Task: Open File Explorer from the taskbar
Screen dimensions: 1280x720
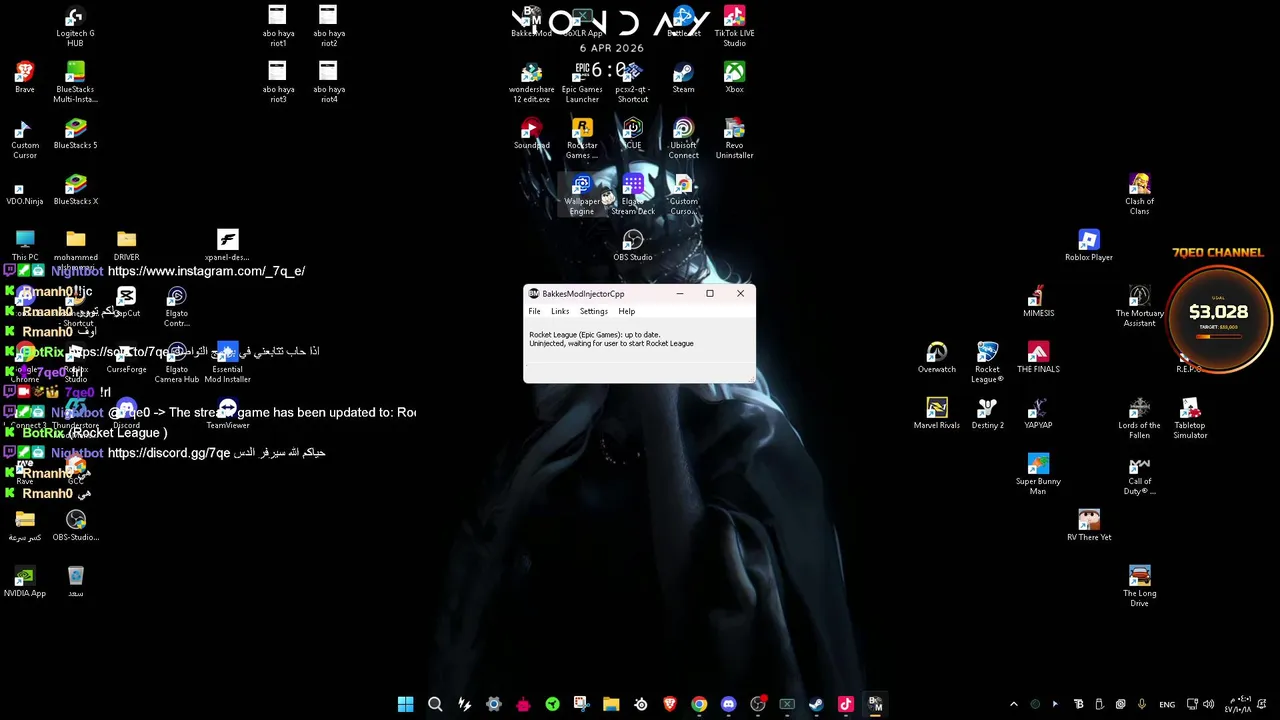Action: pyautogui.click(x=611, y=704)
